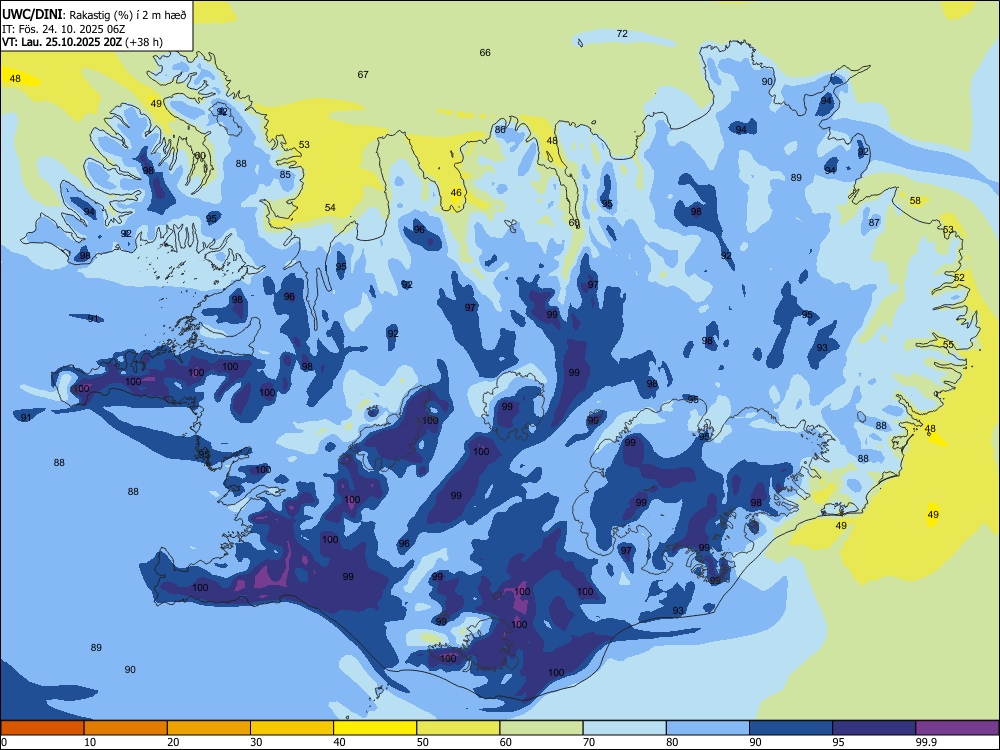This screenshot has width=1000, height=750.
Task: Click the humidity value 86 on the map
Action: tap(500, 129)
